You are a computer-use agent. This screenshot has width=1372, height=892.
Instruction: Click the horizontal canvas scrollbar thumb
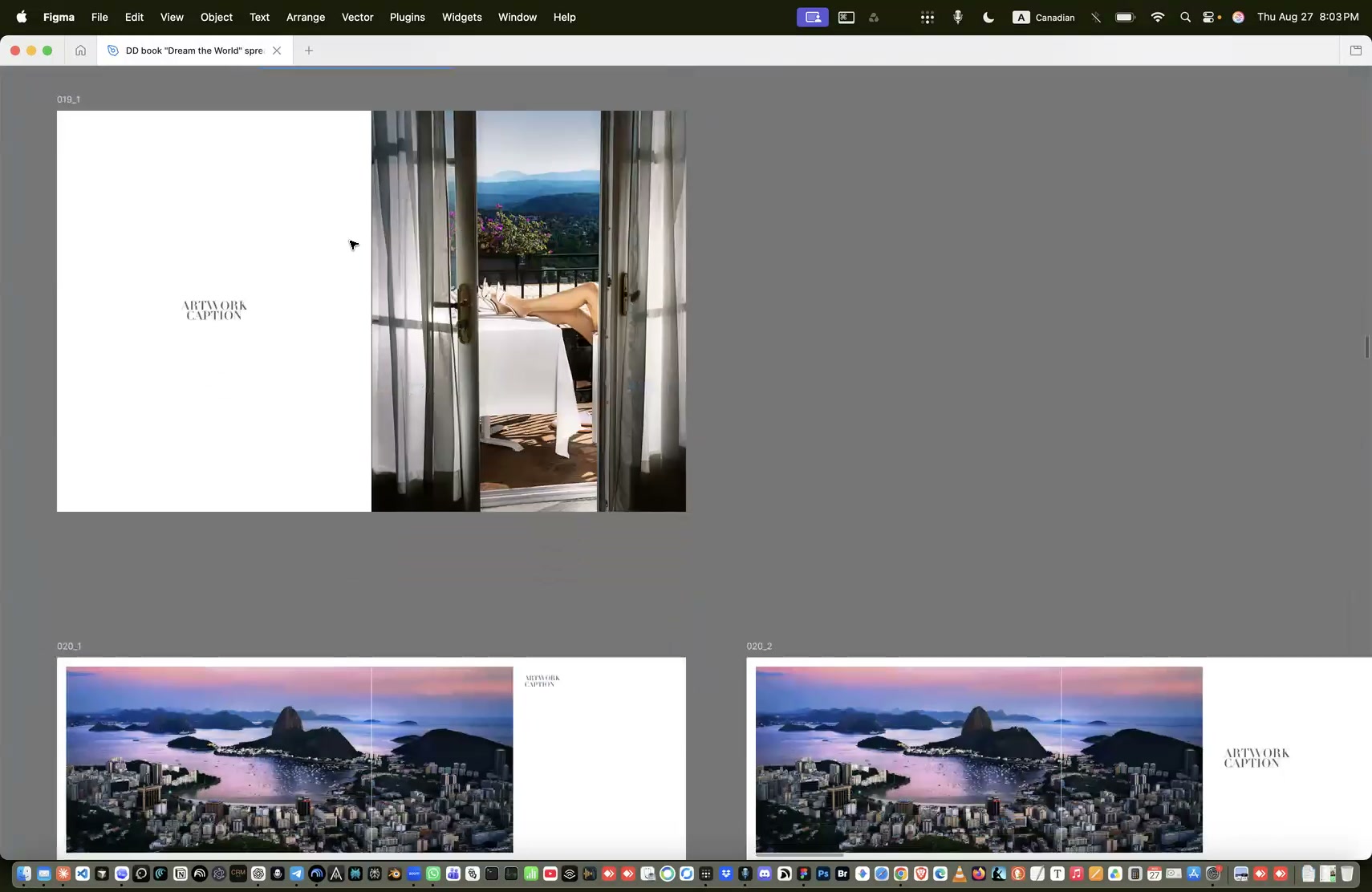[799, 855]
